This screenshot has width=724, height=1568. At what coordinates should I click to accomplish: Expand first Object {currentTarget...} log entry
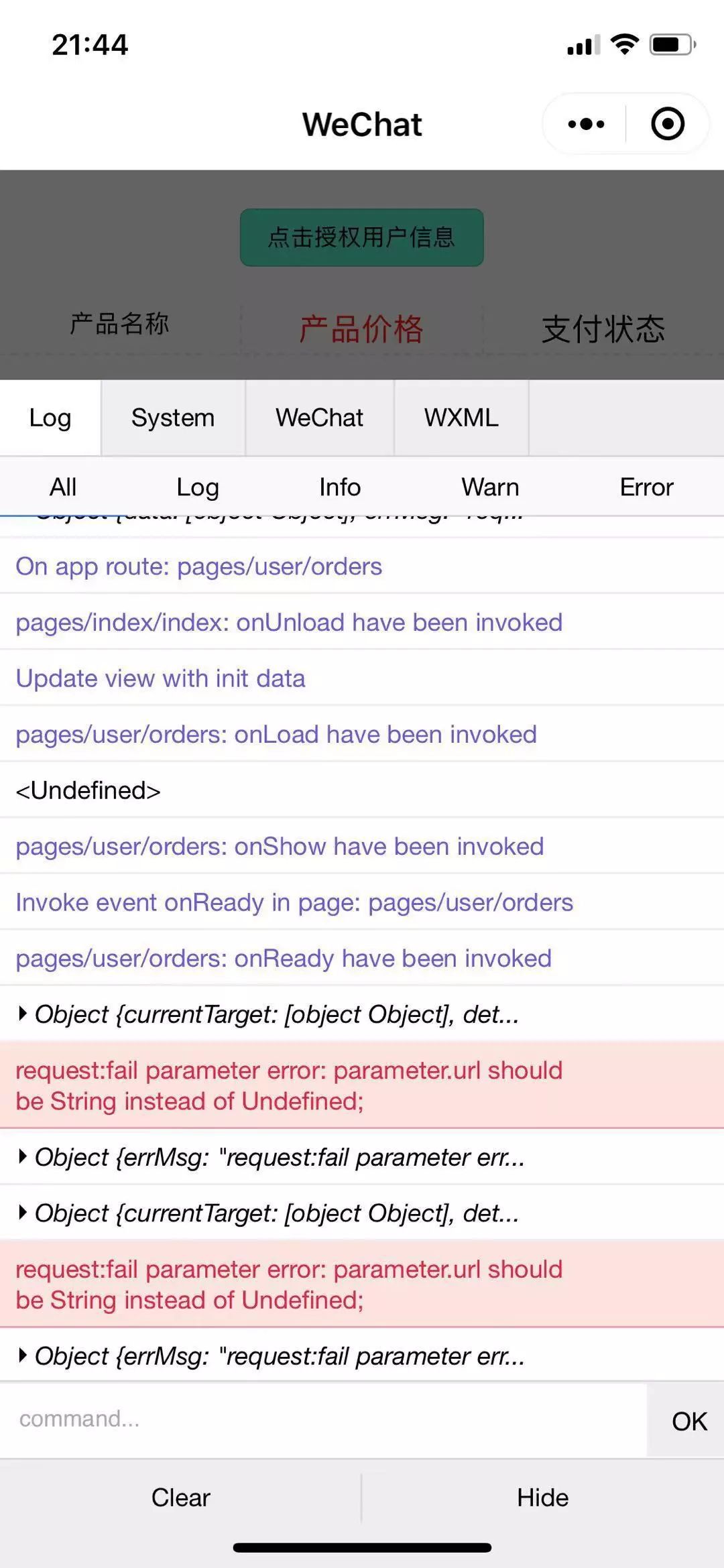point(362,1014)
